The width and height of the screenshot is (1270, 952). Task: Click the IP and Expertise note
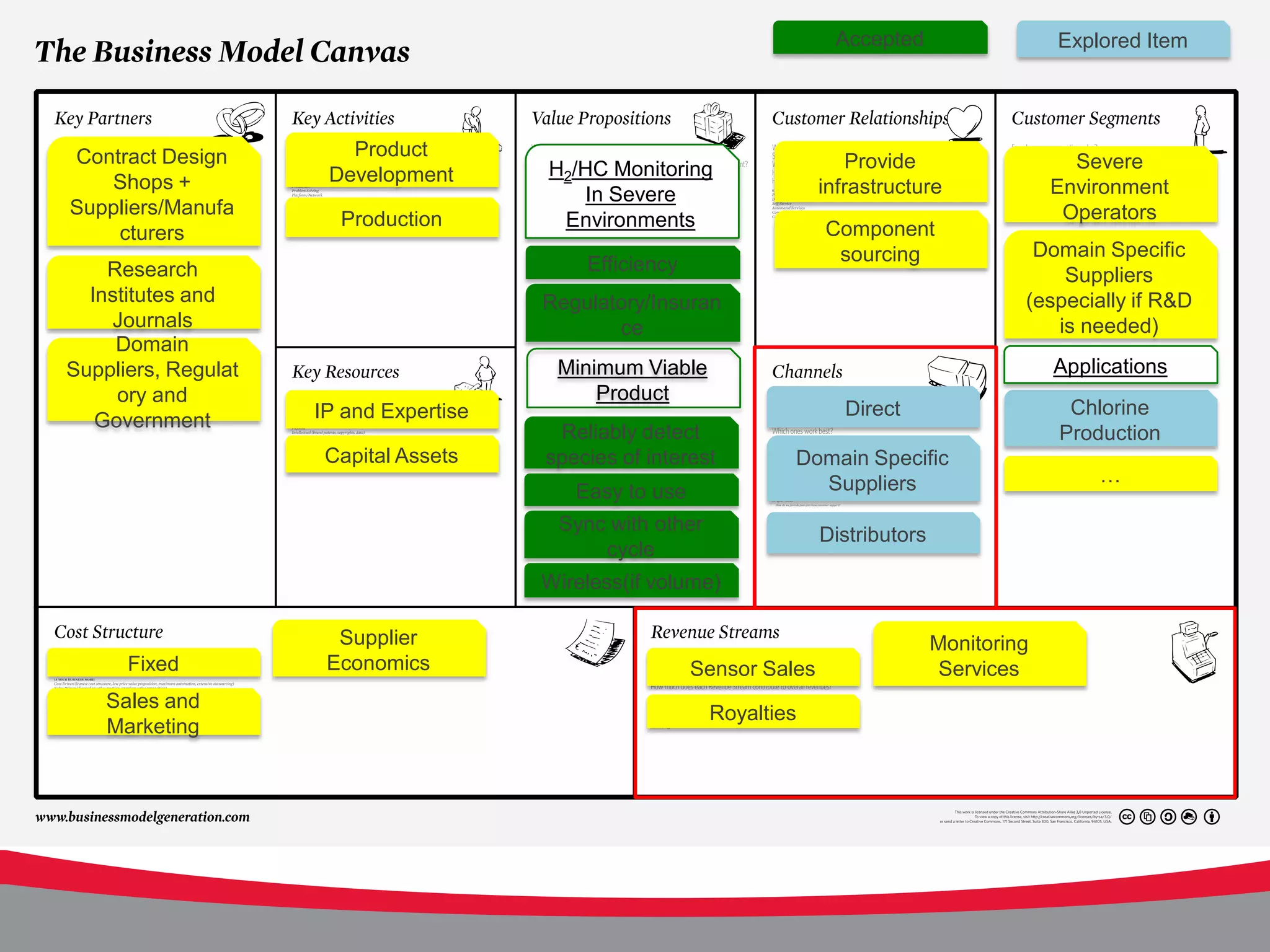click(391, 410)
